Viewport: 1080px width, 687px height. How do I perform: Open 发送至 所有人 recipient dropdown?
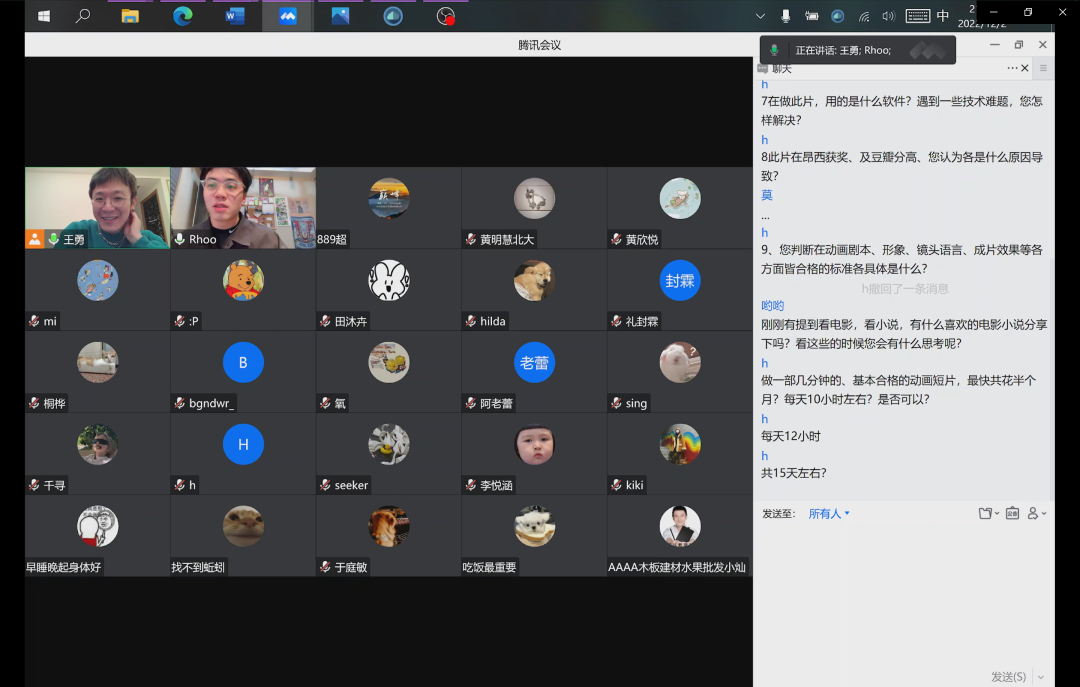(x=829, y=513)
